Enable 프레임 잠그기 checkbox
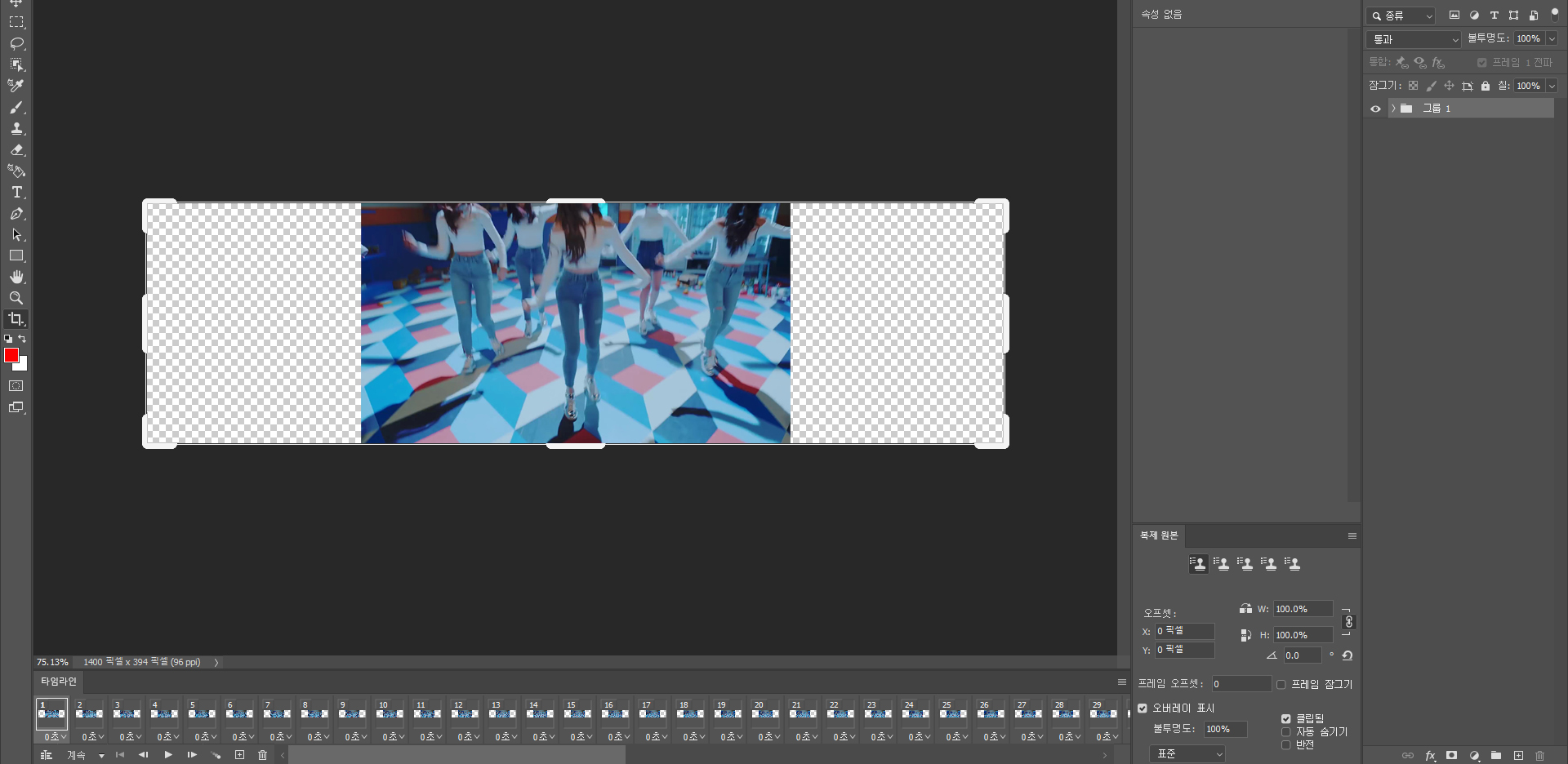The width and height of the screenshot is (1568, 764). click(x=1281, y=685)
